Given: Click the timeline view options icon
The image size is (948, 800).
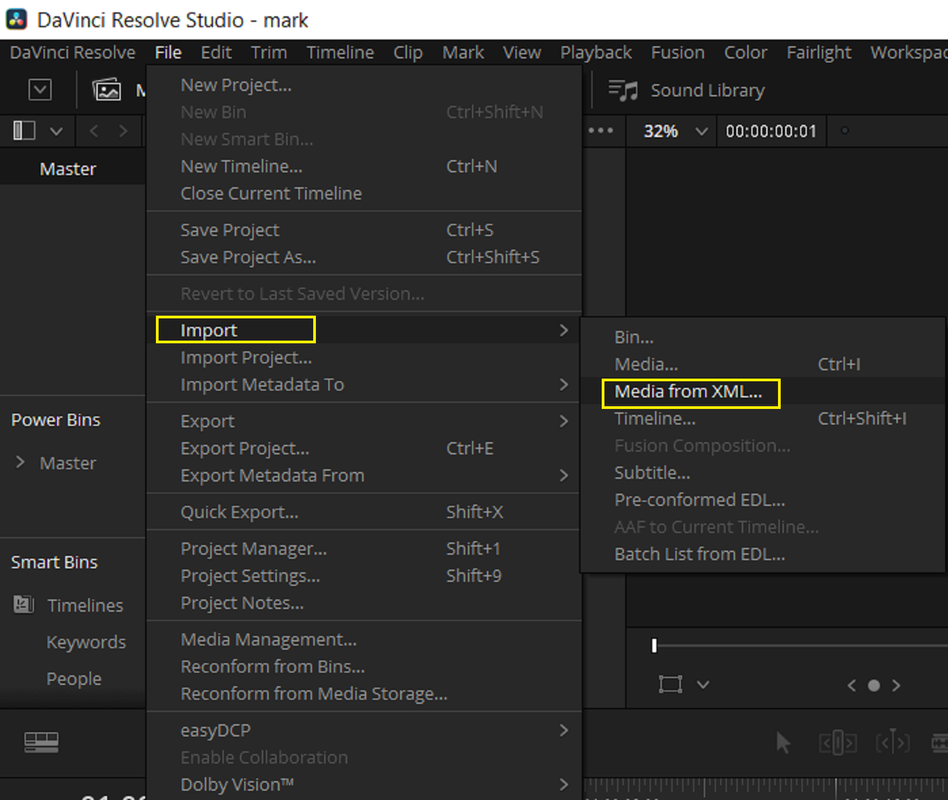Looking at the screenshot, I should pos(41,742).
